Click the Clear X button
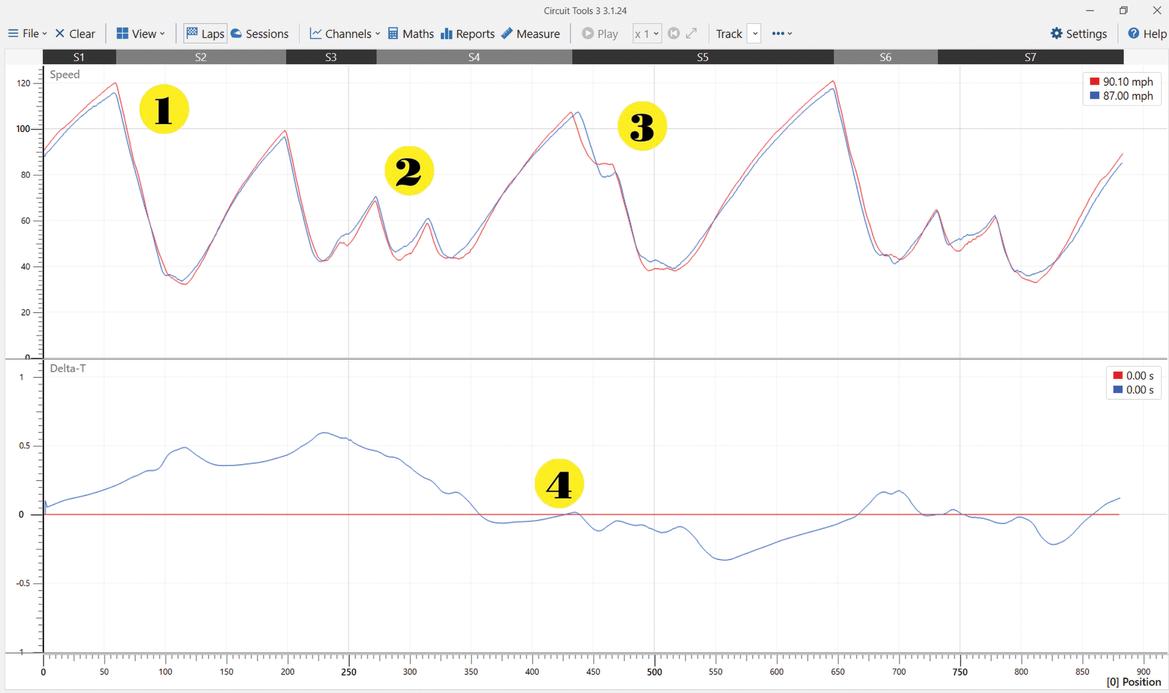 tap(74, 33)
